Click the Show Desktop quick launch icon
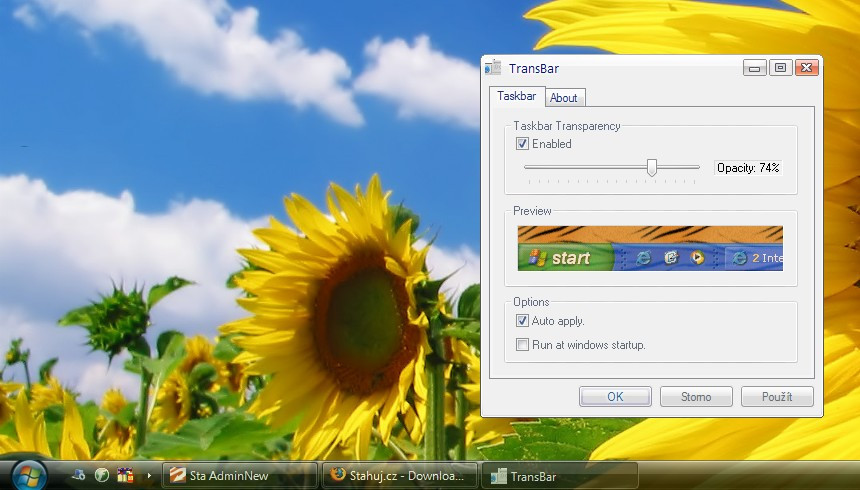The width and height of the screenshot is (860, 490). click(x=78, y=475)
